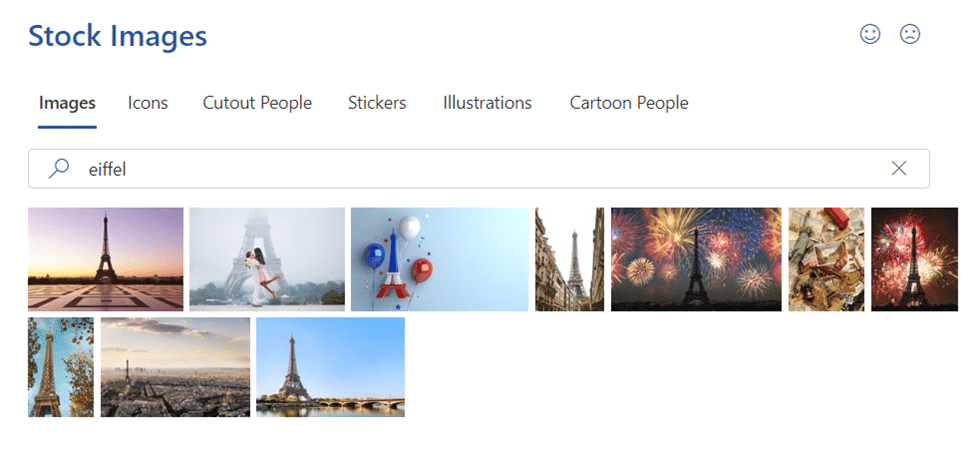The image size is (975, 463).
Task: Click the happy smiley feedback icon
Action: coord(870,34)
